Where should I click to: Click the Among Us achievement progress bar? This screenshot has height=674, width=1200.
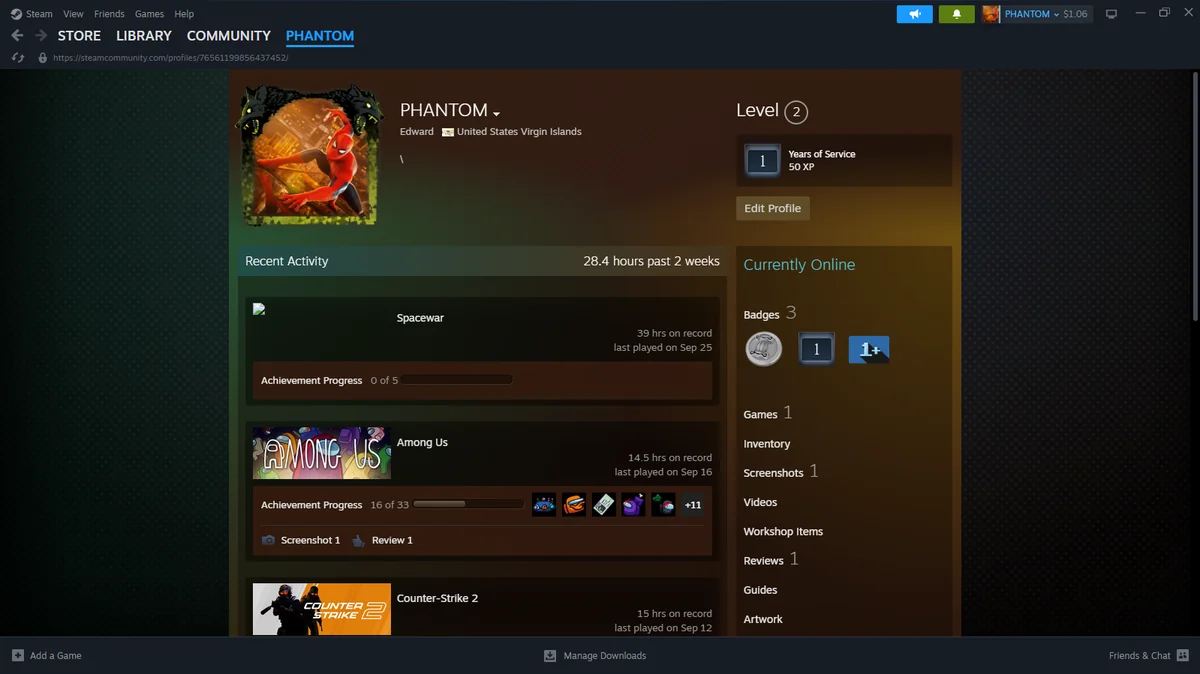469,505
